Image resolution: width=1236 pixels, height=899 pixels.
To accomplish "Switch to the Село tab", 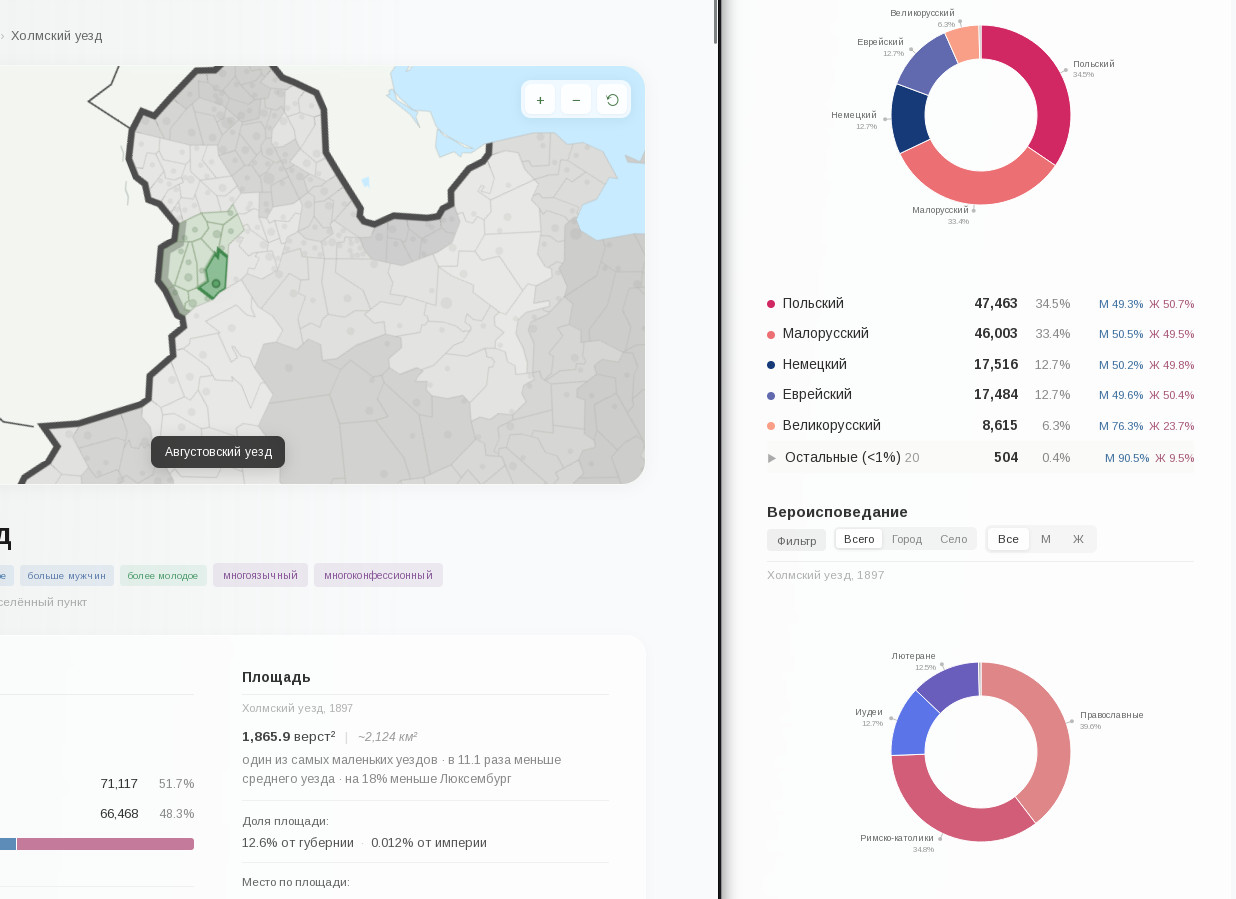I will (953, 539).
